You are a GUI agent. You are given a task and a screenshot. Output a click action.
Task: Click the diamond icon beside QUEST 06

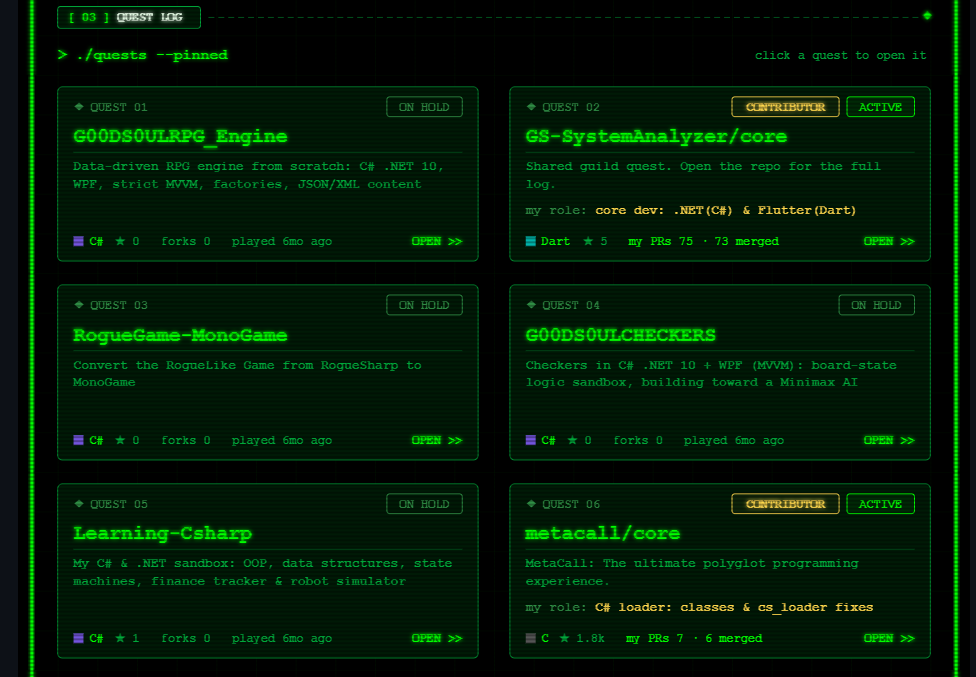click(531, 503)
